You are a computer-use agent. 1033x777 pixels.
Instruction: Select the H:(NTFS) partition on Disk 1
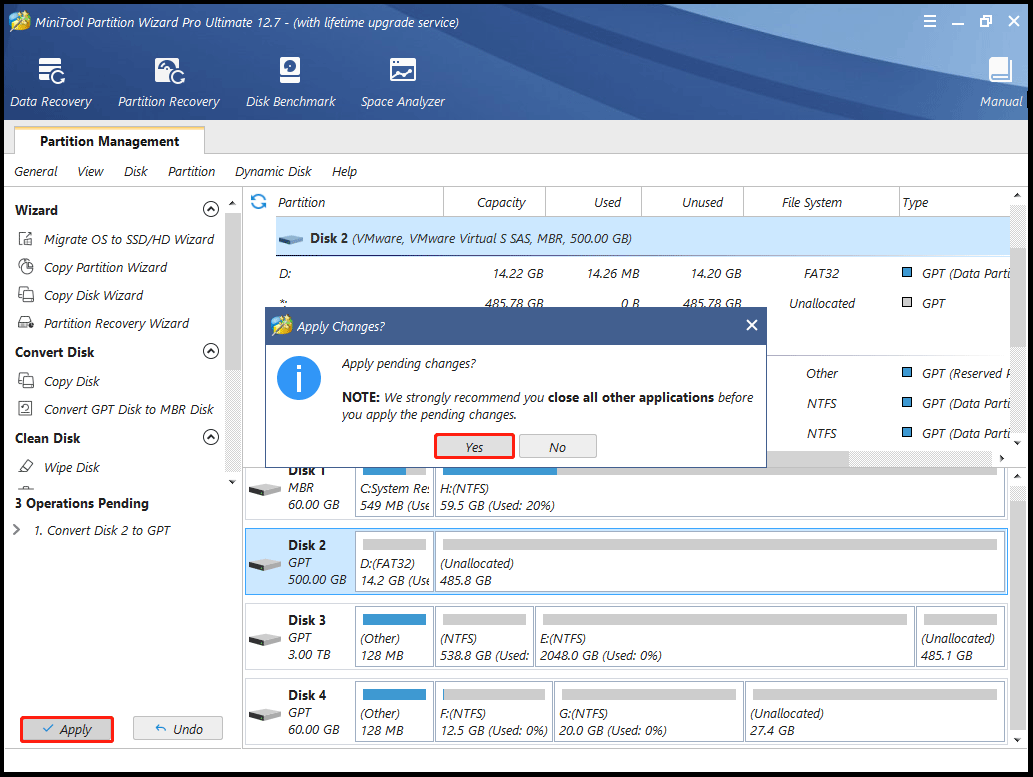(x=720, y=492)
